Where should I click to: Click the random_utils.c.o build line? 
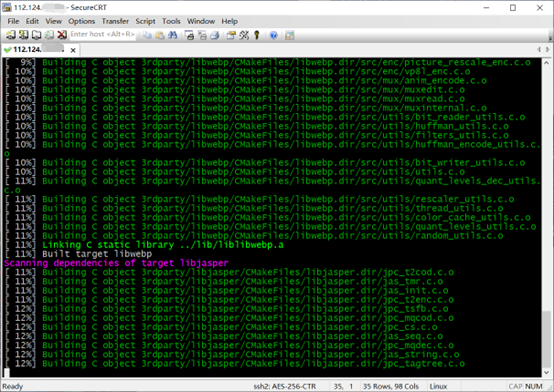click(x=254, y=235)
